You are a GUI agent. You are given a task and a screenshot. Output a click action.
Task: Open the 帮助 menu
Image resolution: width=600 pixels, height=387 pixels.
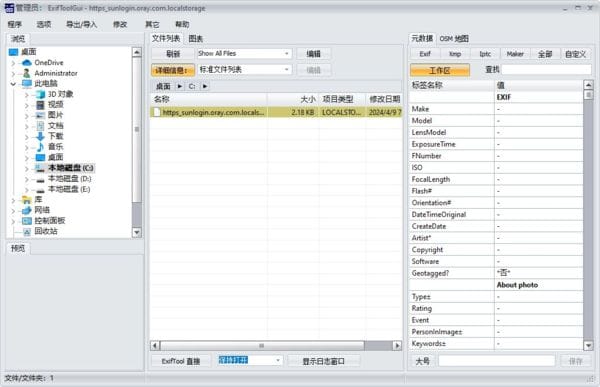pyautogui.click(x=182, y=24)
